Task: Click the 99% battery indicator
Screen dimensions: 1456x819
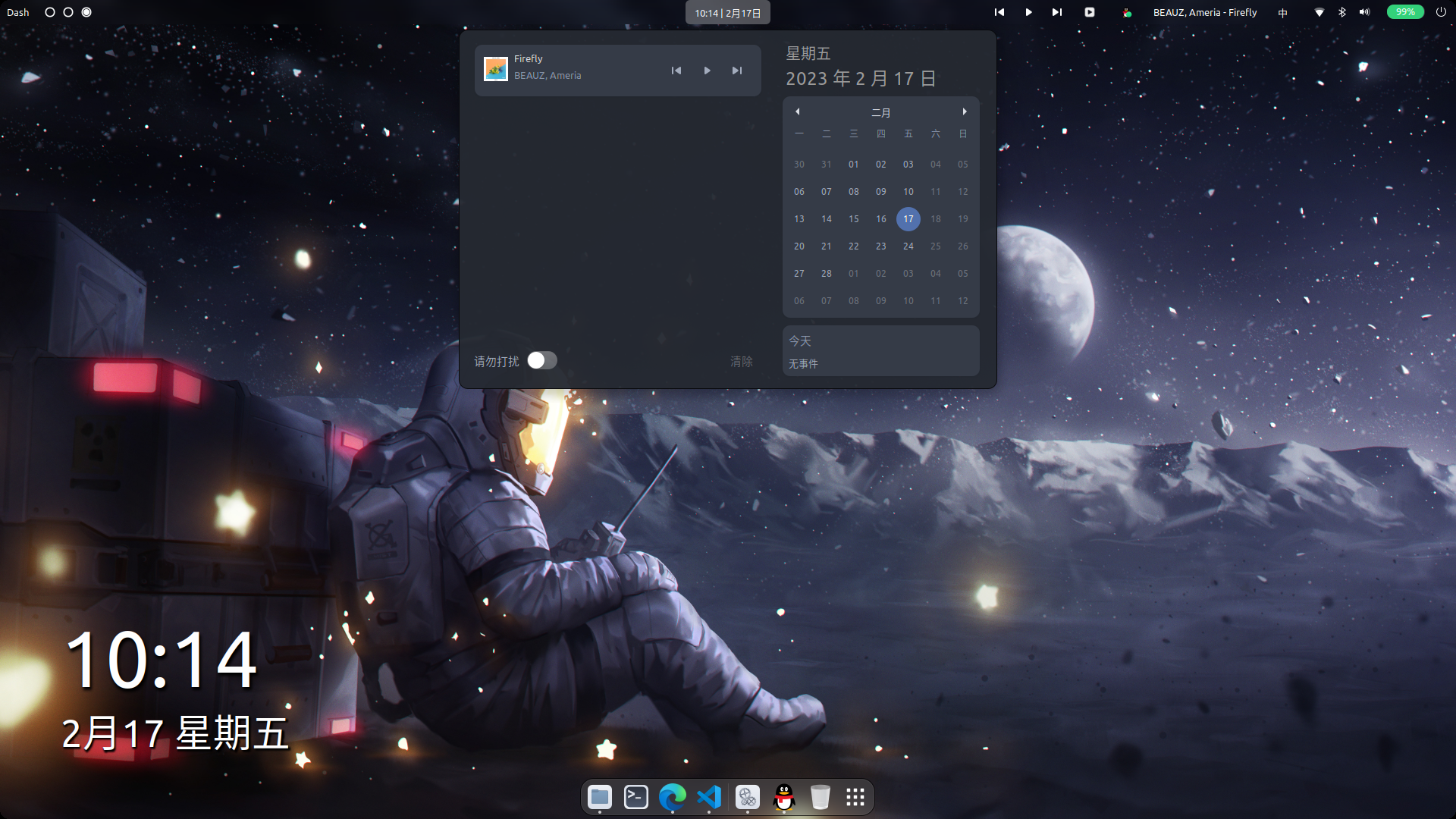Action: point(1405,12)
